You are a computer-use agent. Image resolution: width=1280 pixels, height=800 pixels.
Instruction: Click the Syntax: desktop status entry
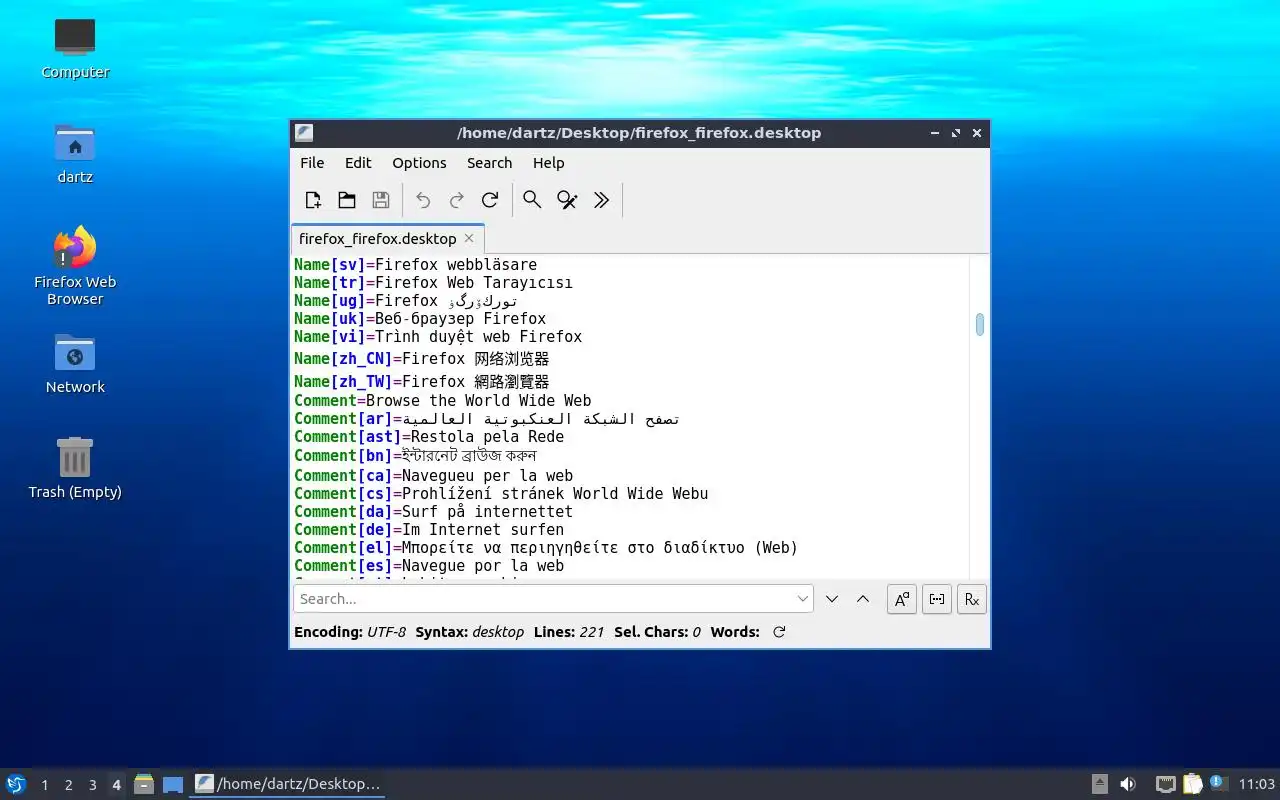[470, 632]
